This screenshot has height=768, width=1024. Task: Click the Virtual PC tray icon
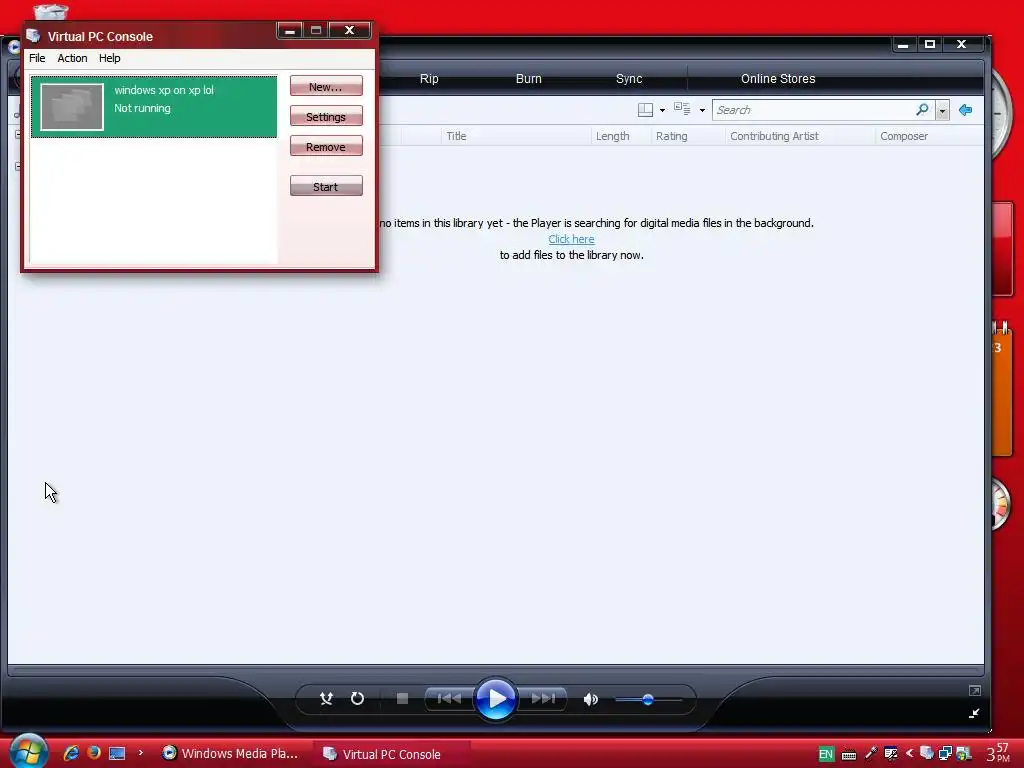[927, 754]
